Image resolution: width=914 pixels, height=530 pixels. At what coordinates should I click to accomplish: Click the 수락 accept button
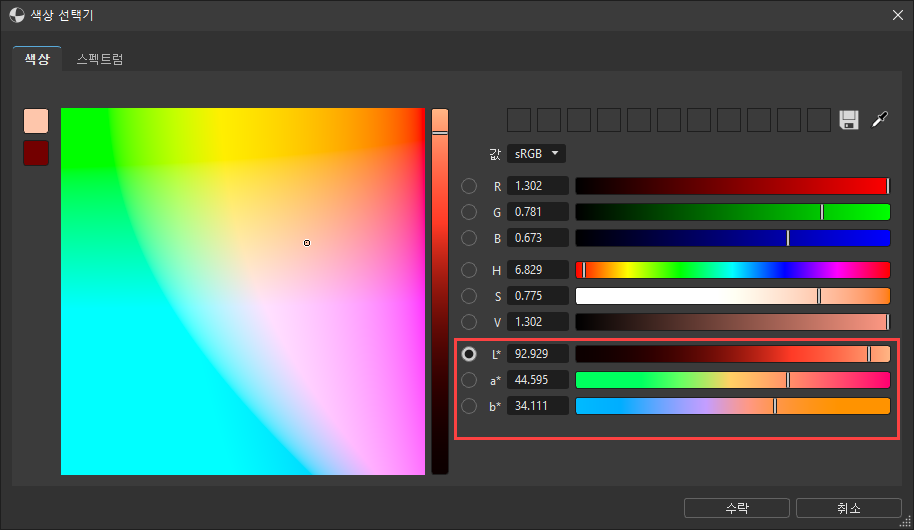tap(737, 508)
